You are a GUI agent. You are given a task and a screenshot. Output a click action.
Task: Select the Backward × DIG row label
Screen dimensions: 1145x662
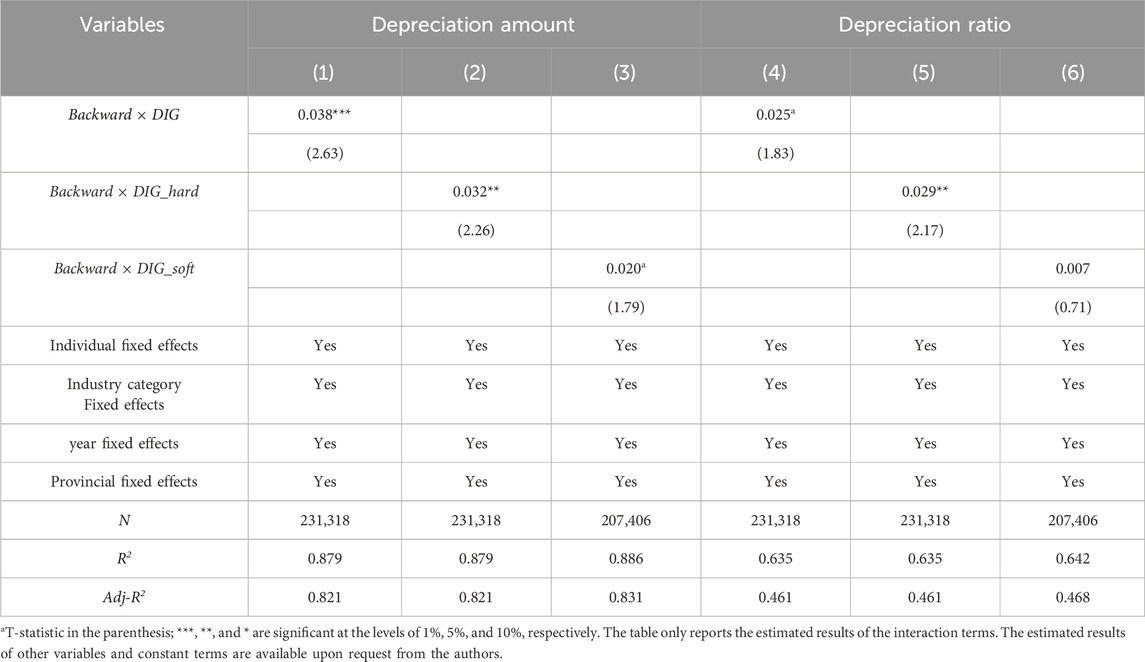pyautogui.click(x=124, y=115)
